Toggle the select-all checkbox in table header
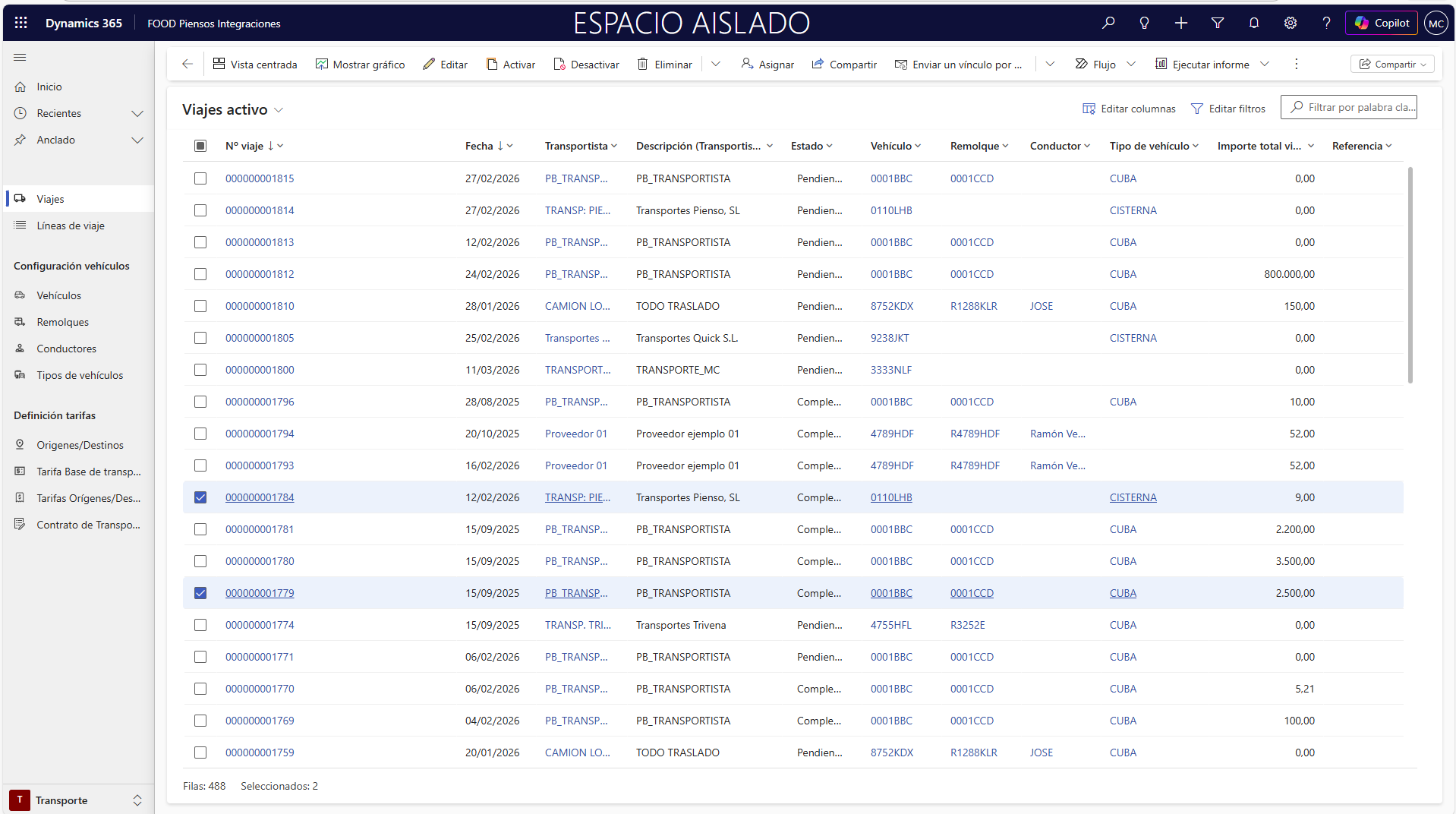 coord(200,146)
